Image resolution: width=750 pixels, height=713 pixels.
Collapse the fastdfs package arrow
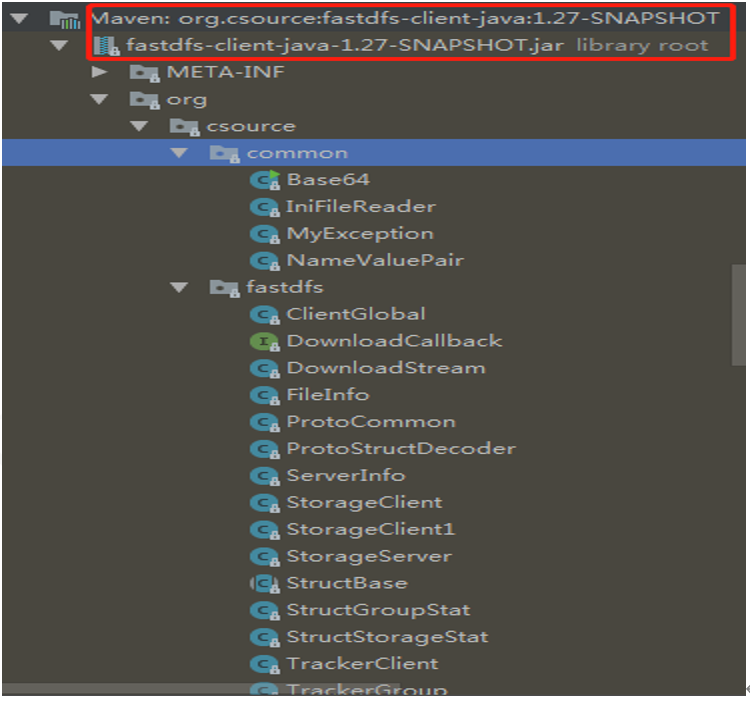[x=179, y=287]
